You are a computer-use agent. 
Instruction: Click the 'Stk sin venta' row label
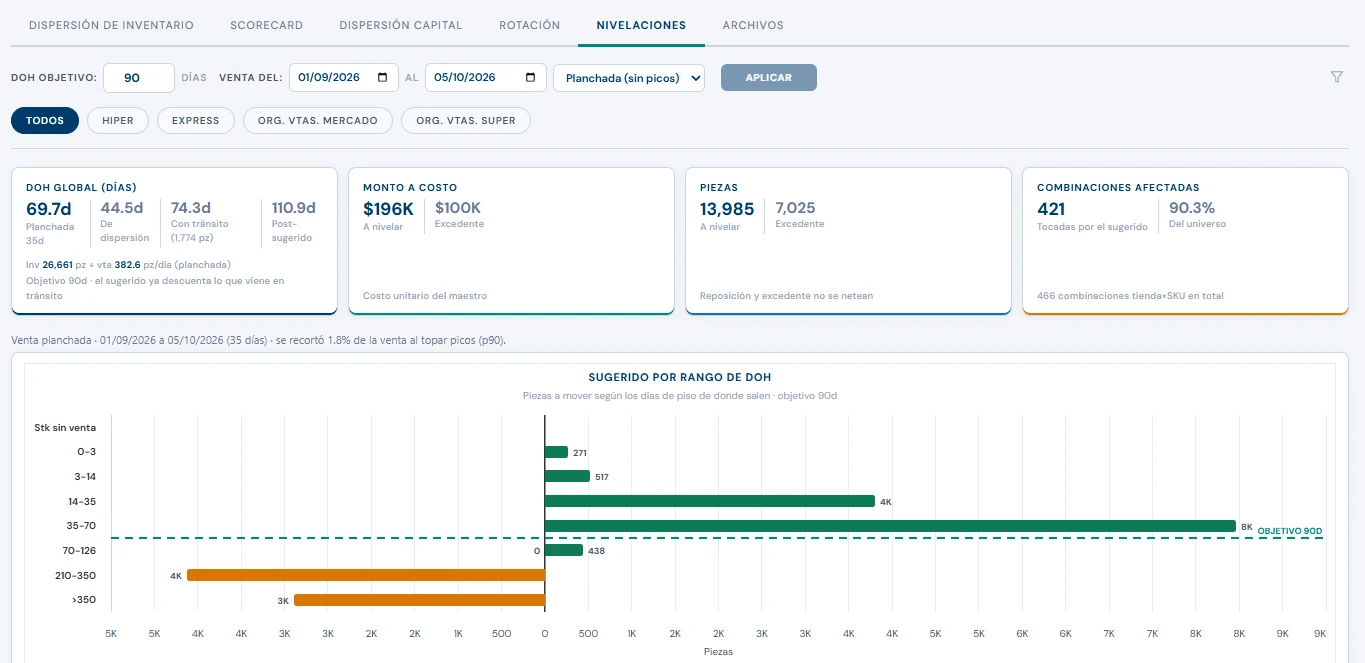(x=65, y=427)
